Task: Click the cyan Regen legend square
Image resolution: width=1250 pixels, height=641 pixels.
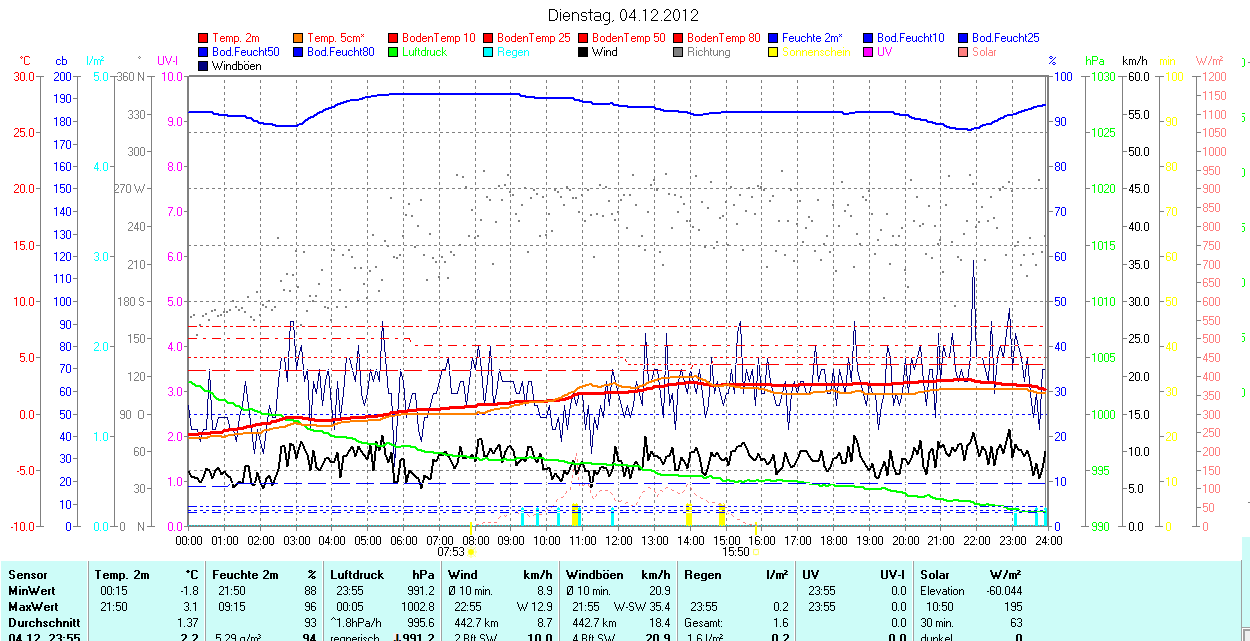Action: point(489,52)
